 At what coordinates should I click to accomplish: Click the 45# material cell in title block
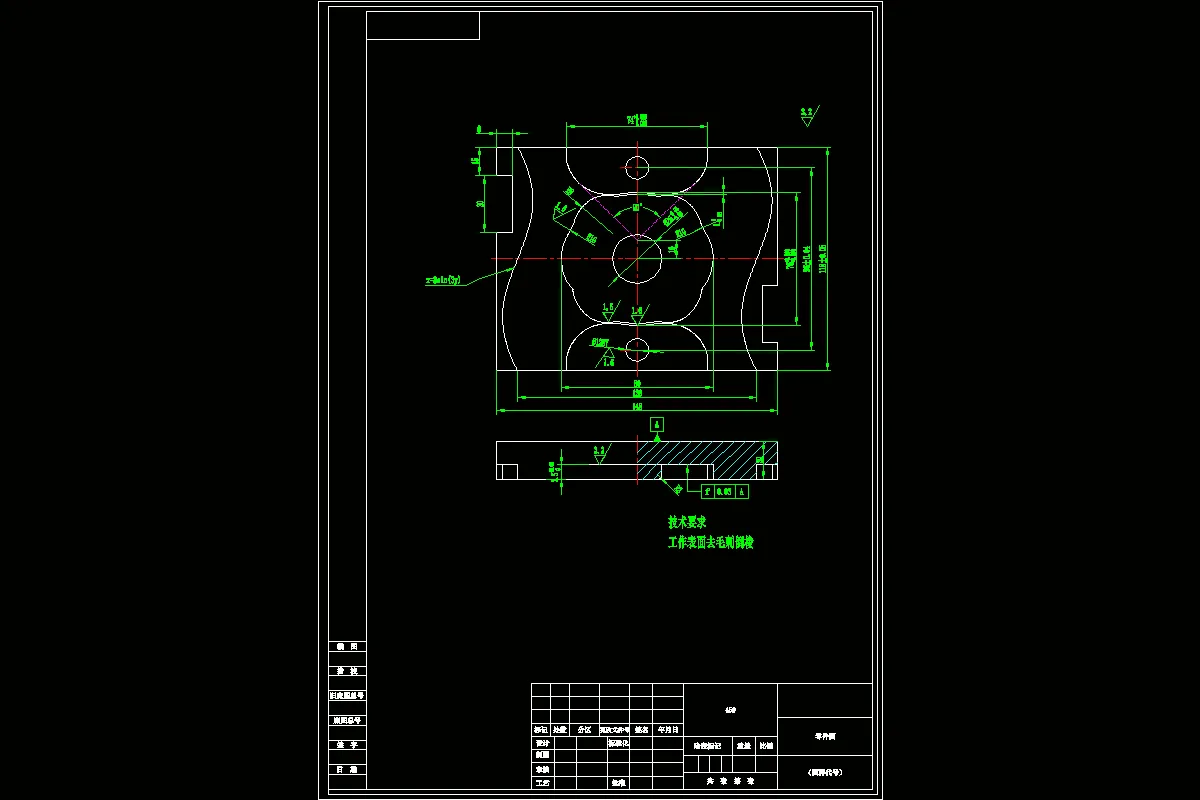point(730,710)
